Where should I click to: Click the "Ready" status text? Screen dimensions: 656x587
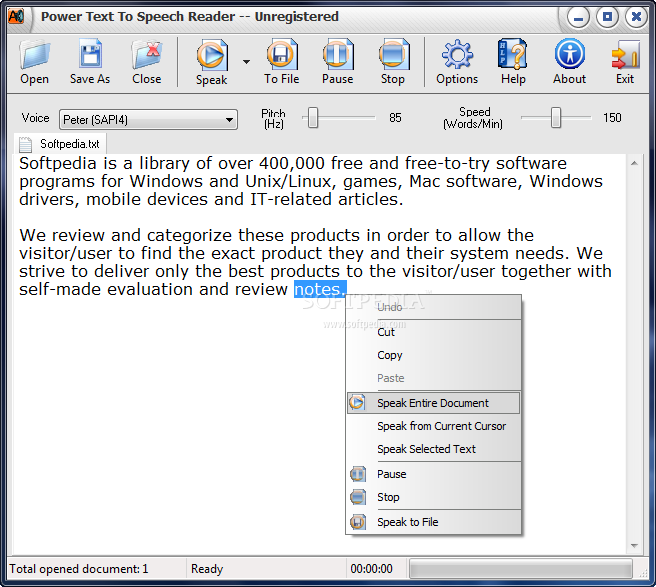click(207, 569)
